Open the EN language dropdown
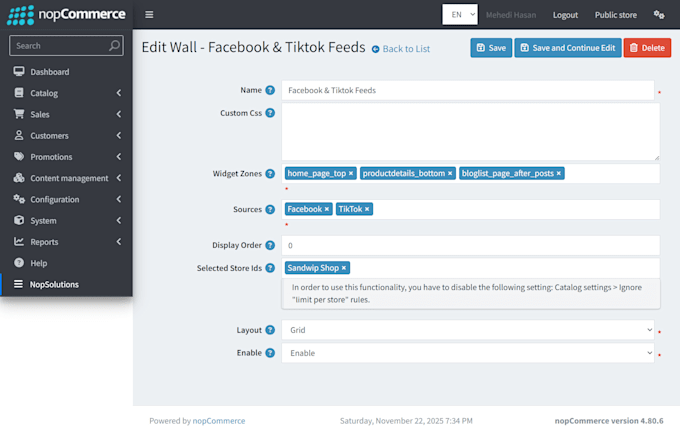Screen dimensions: 680x436 [460, 15]
